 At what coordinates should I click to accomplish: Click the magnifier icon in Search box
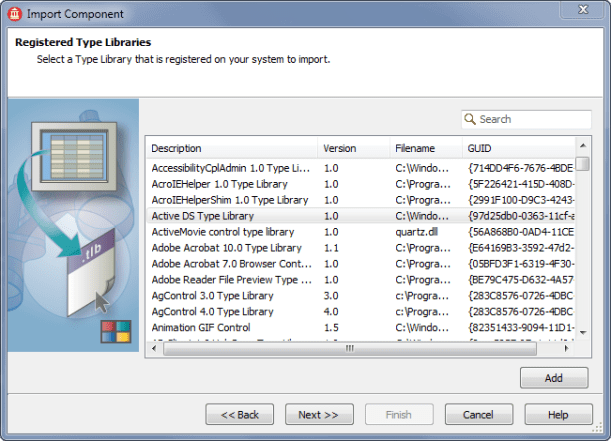point(470,119)
